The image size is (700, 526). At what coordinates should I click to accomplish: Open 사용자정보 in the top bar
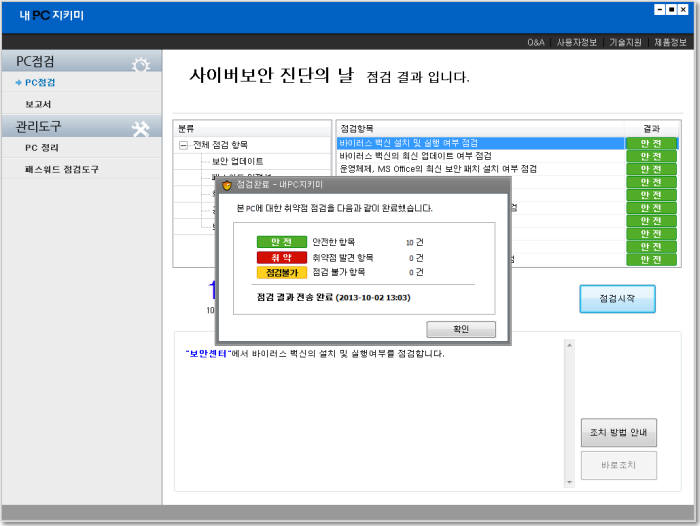576,42
